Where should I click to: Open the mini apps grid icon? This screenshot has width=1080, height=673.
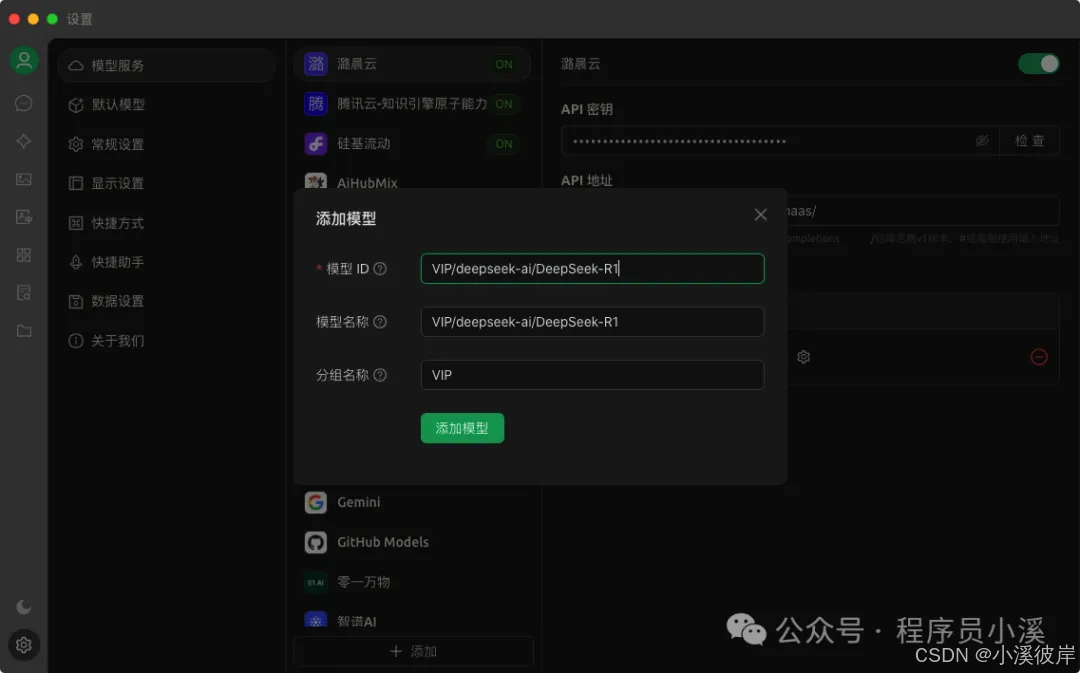(x=23, y=255)
